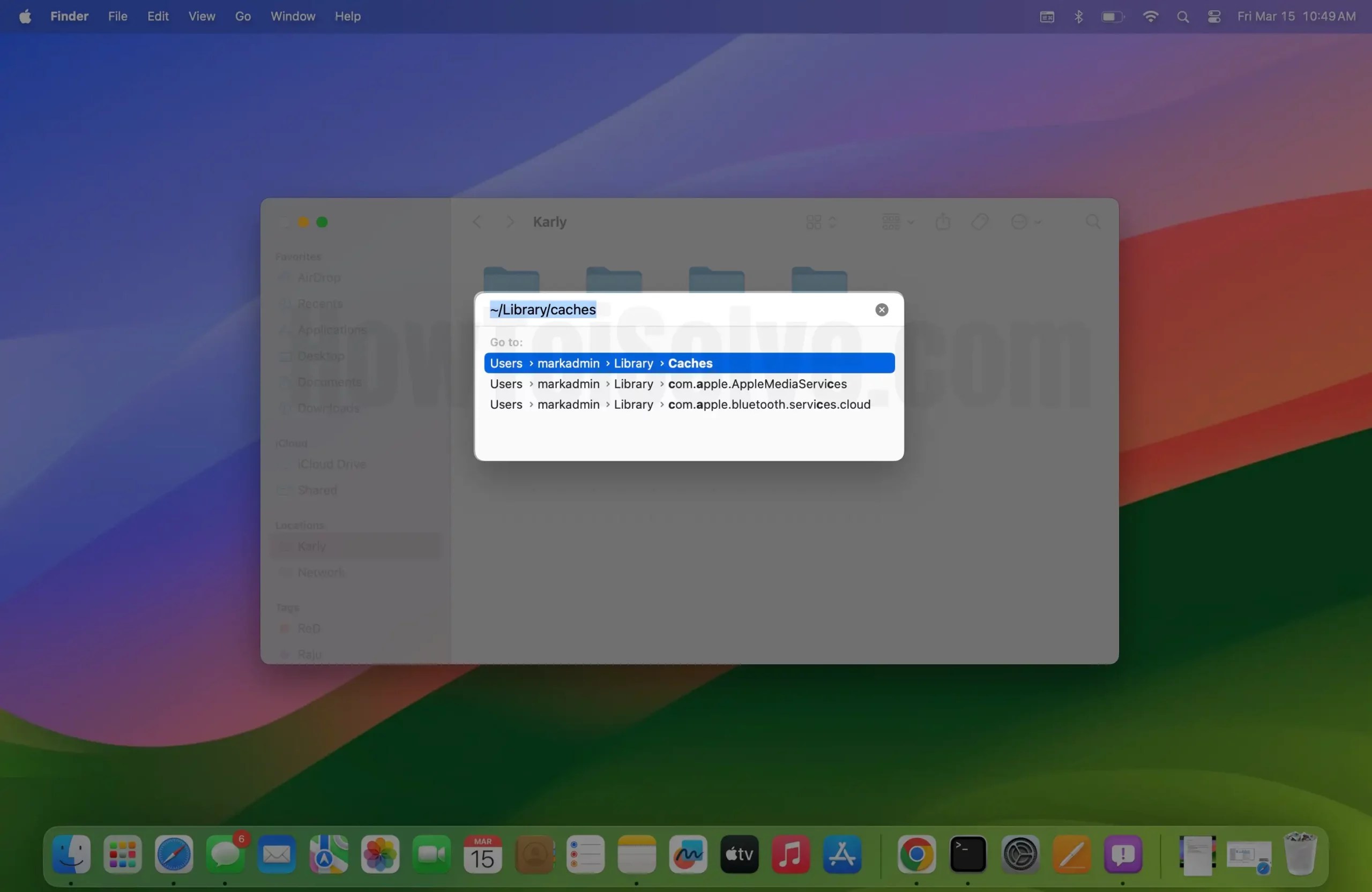Open Control Center from the menu bar
The image size is (1372, 892).
pyautogui.click(x=1214, y=16)
